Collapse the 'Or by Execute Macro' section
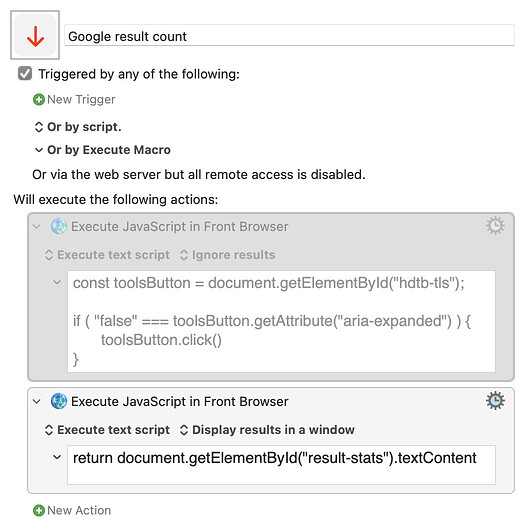Screen dimensions: 525x527 tap(39, 150)
